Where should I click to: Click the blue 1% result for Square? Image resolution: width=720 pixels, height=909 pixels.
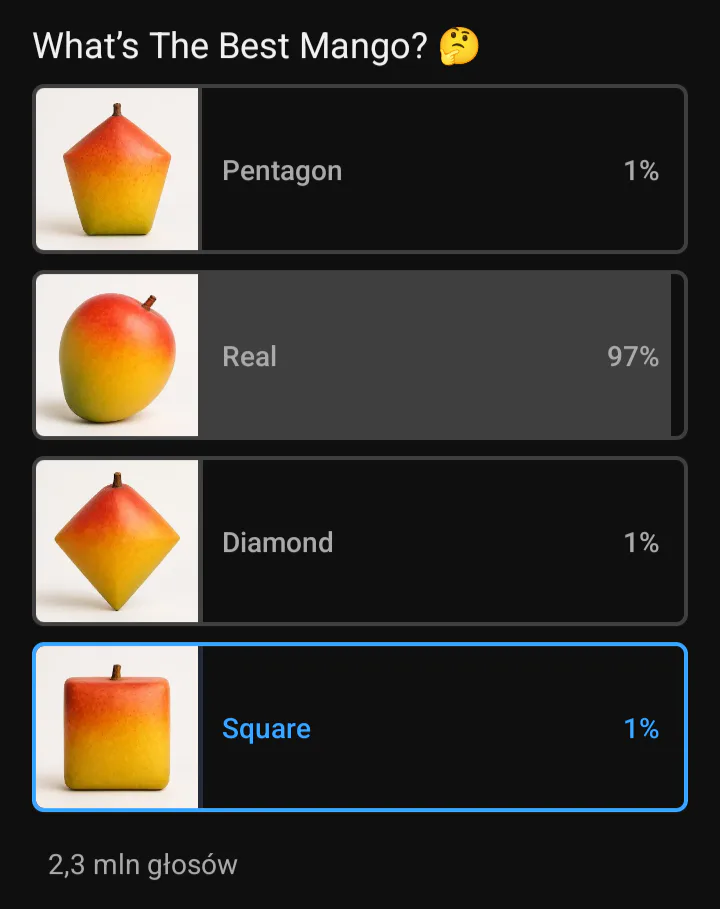(641, 729)
